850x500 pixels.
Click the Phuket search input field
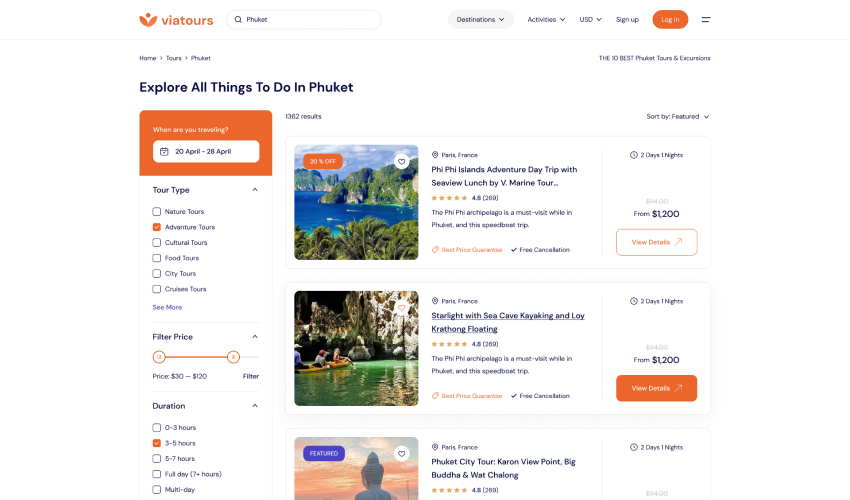click(310, 19)
